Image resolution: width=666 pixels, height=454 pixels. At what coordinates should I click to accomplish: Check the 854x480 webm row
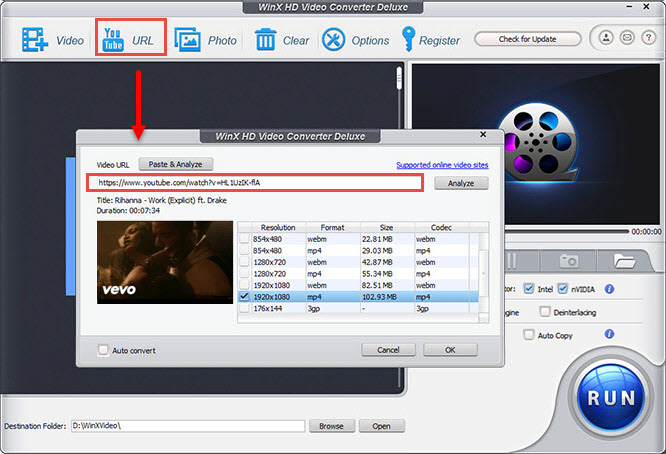pos(244,239)
